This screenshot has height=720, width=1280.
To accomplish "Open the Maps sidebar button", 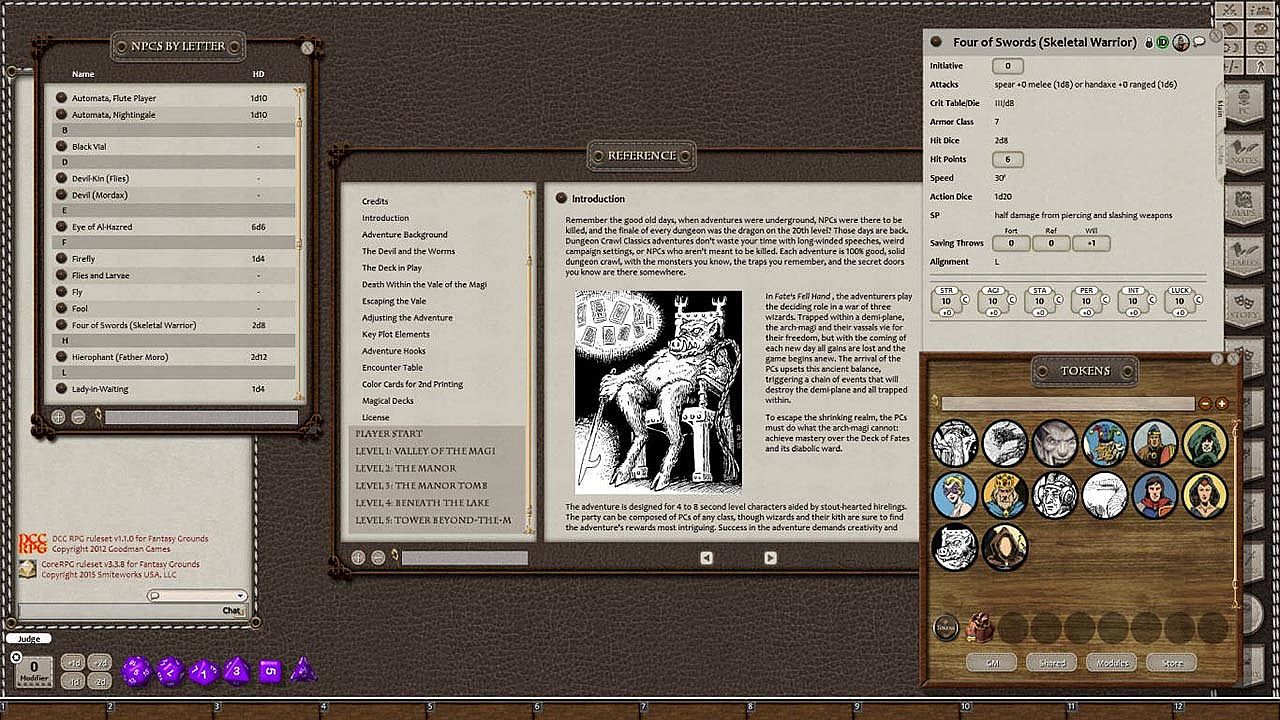I will click(x=1246, y=202).
